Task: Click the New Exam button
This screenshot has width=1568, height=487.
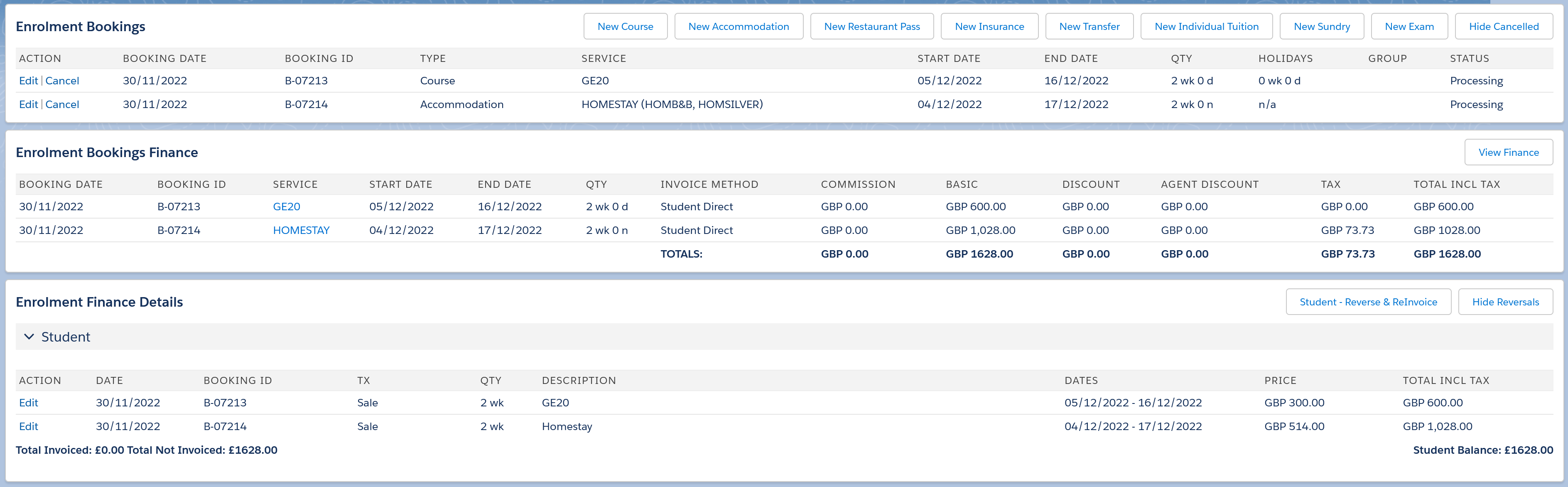Action: (x=1409, y=26)
